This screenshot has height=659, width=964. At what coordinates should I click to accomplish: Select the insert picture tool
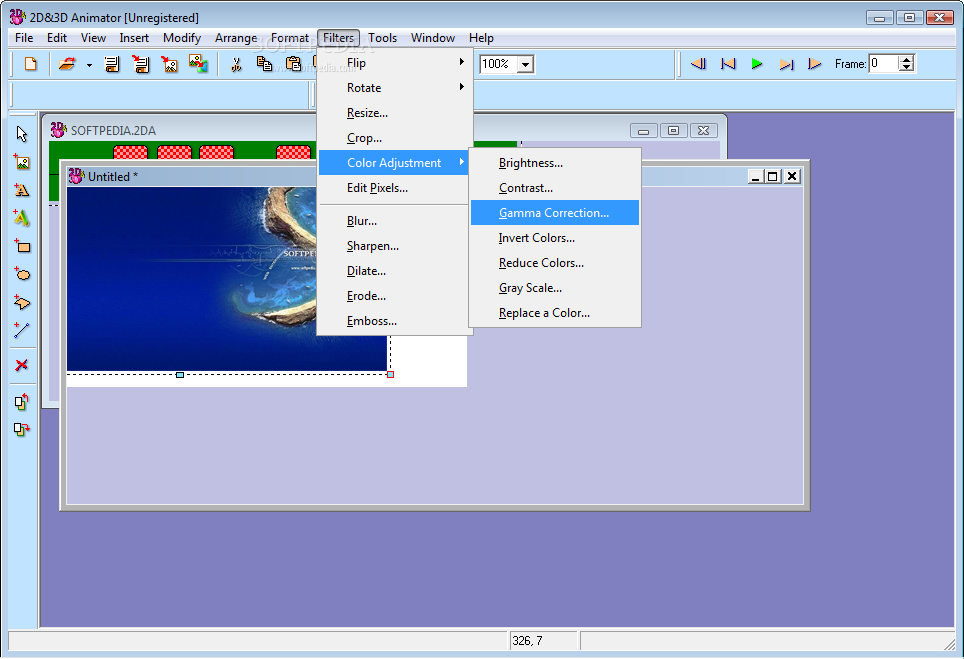point(22,162)
